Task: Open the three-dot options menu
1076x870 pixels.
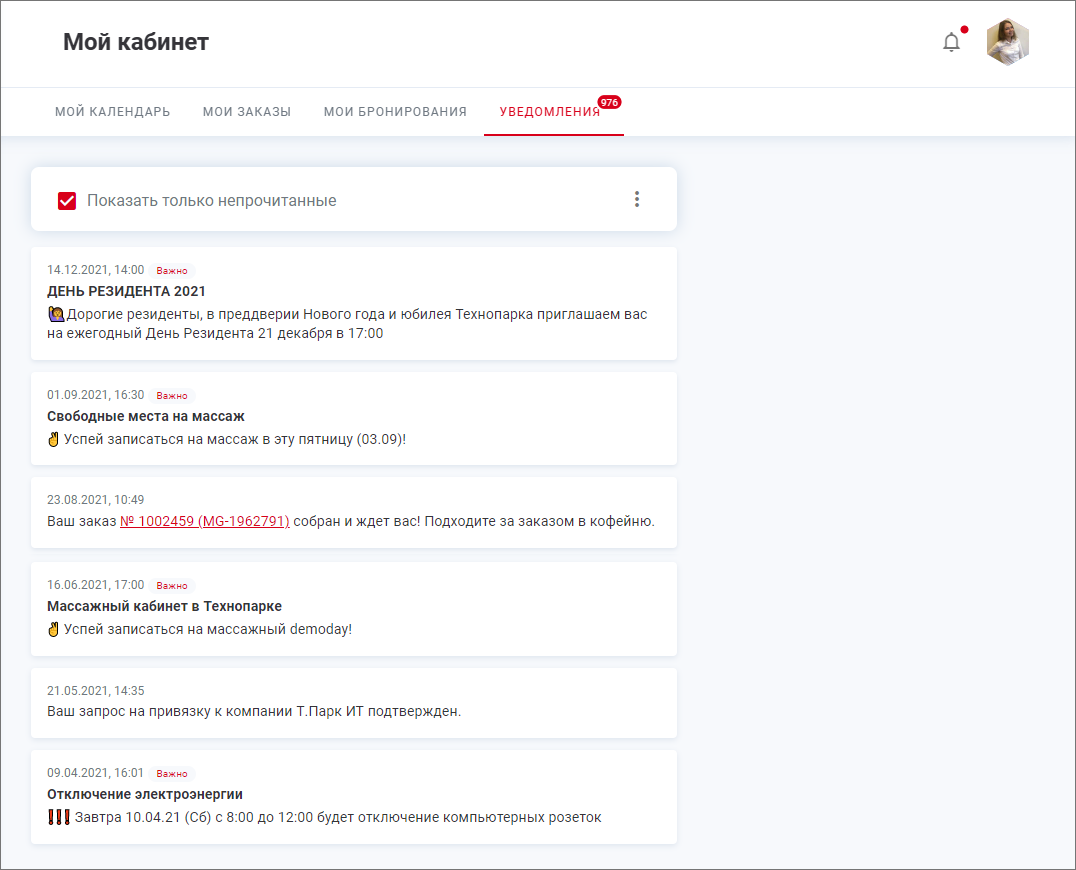Action: pyautogui.click(x=637, y=199)
